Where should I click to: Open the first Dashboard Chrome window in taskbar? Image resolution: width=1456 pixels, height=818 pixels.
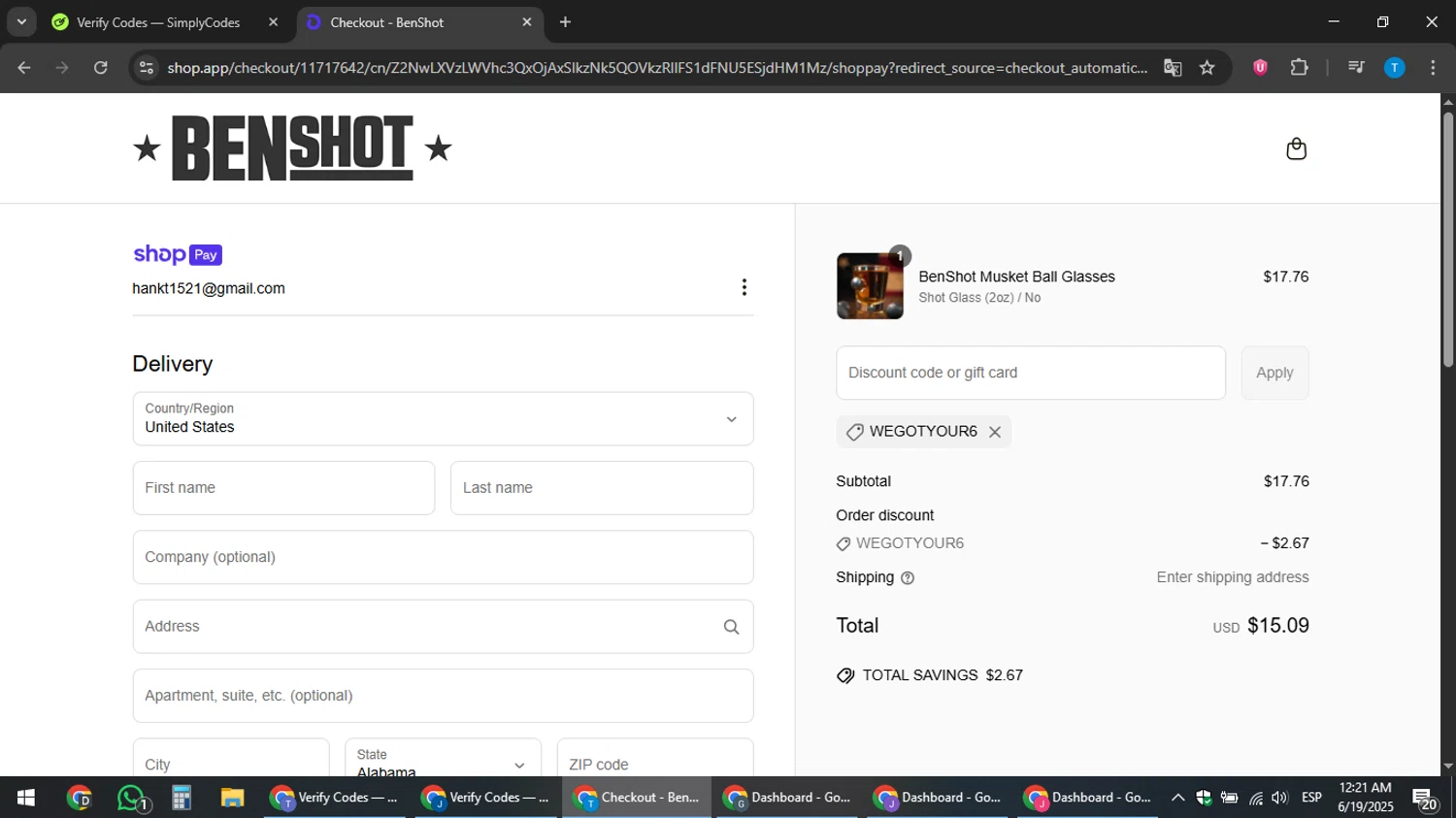tap(788, 798)
